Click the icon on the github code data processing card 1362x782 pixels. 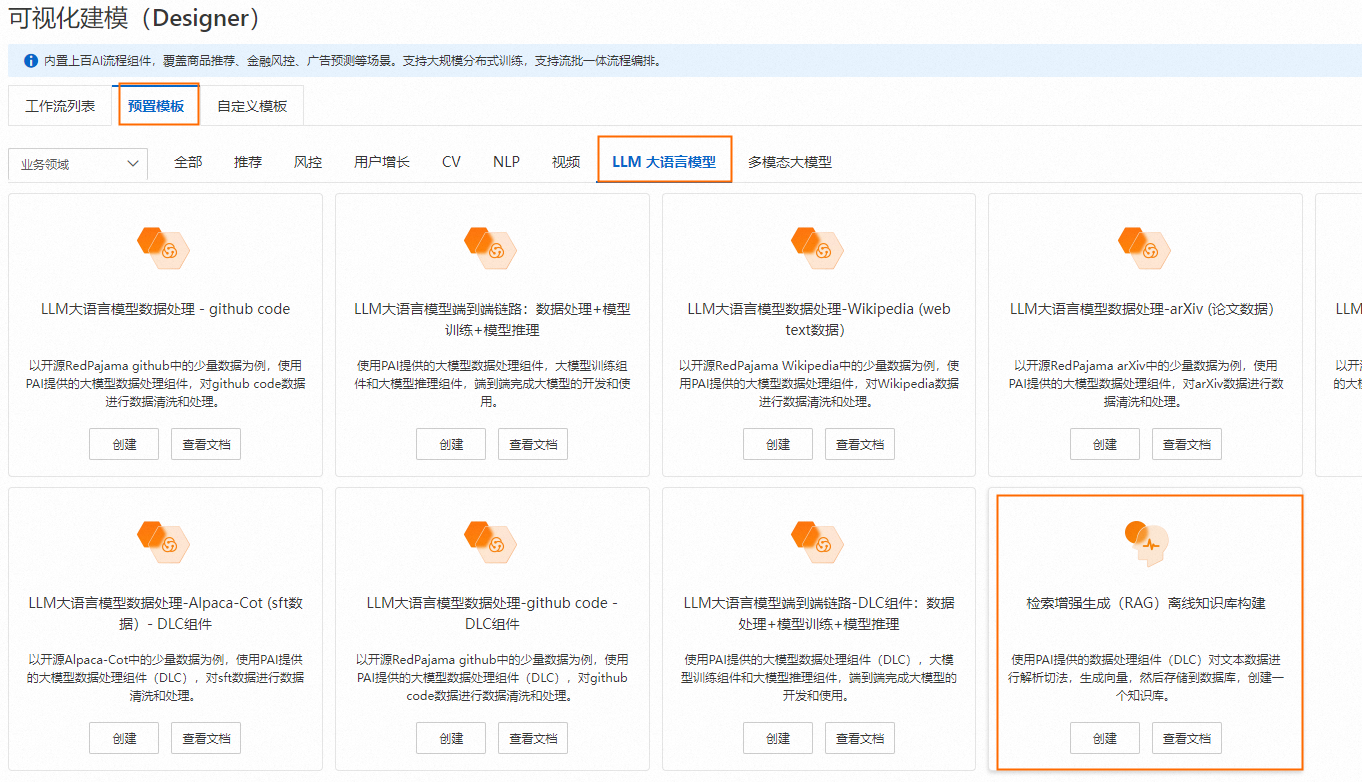point(164,246)
